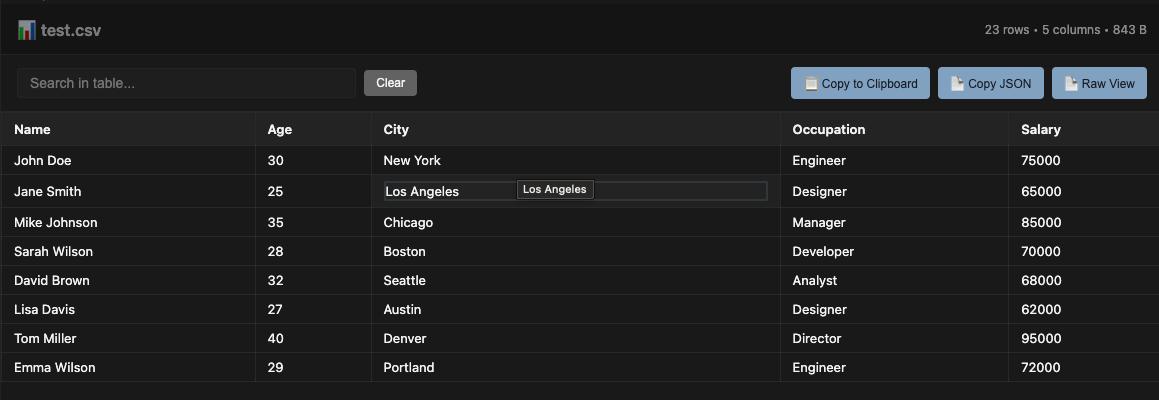Select Emma Wilson's name cell
This screenshot has width=1159, height=400.
[55, 367]
